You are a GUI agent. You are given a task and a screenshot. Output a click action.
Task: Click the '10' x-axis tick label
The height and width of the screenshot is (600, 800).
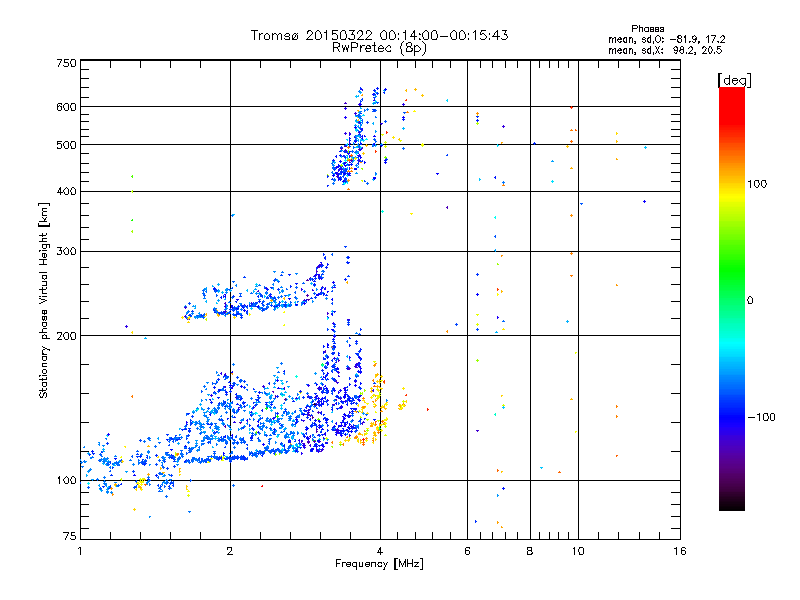tap(578, 551)
